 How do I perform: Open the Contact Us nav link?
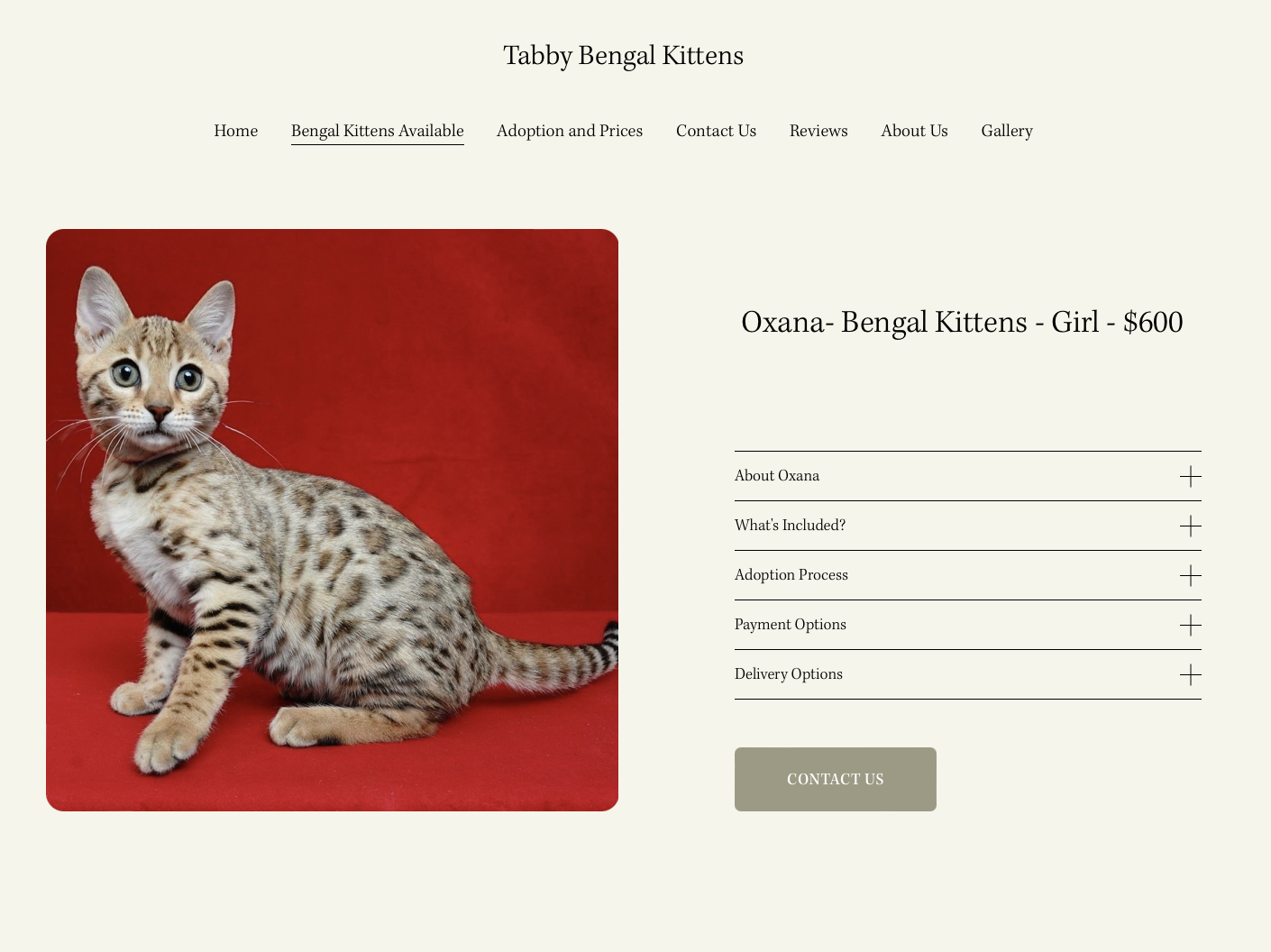pyautogui.click(x=716, y=131)
